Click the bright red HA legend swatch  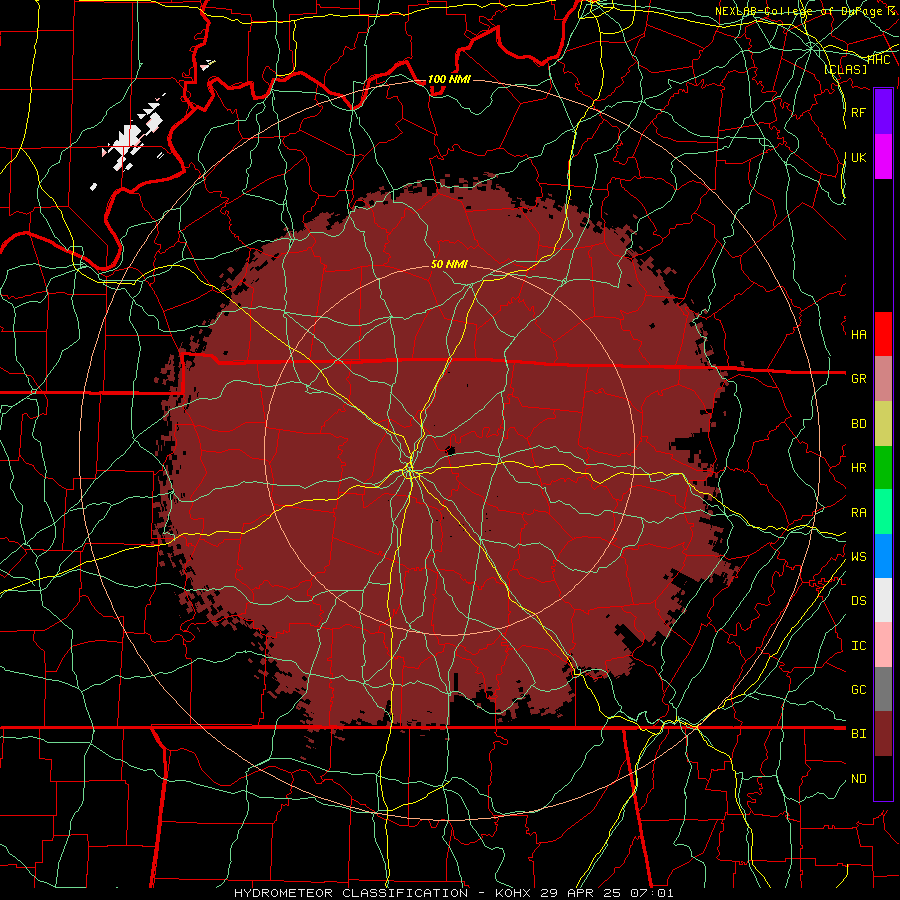coord(883,334)
